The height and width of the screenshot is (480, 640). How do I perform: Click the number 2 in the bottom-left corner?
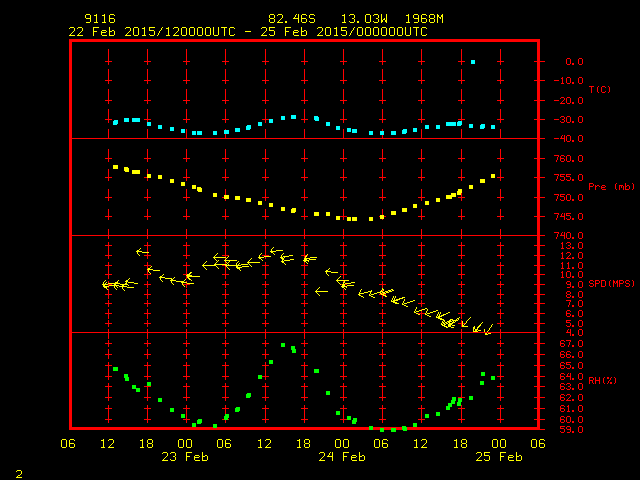[x=19, y=474]
